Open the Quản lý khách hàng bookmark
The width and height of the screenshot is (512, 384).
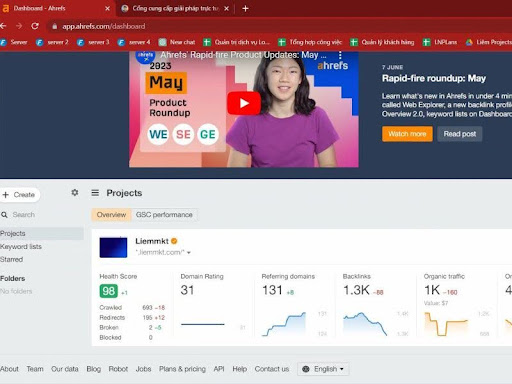382,42
